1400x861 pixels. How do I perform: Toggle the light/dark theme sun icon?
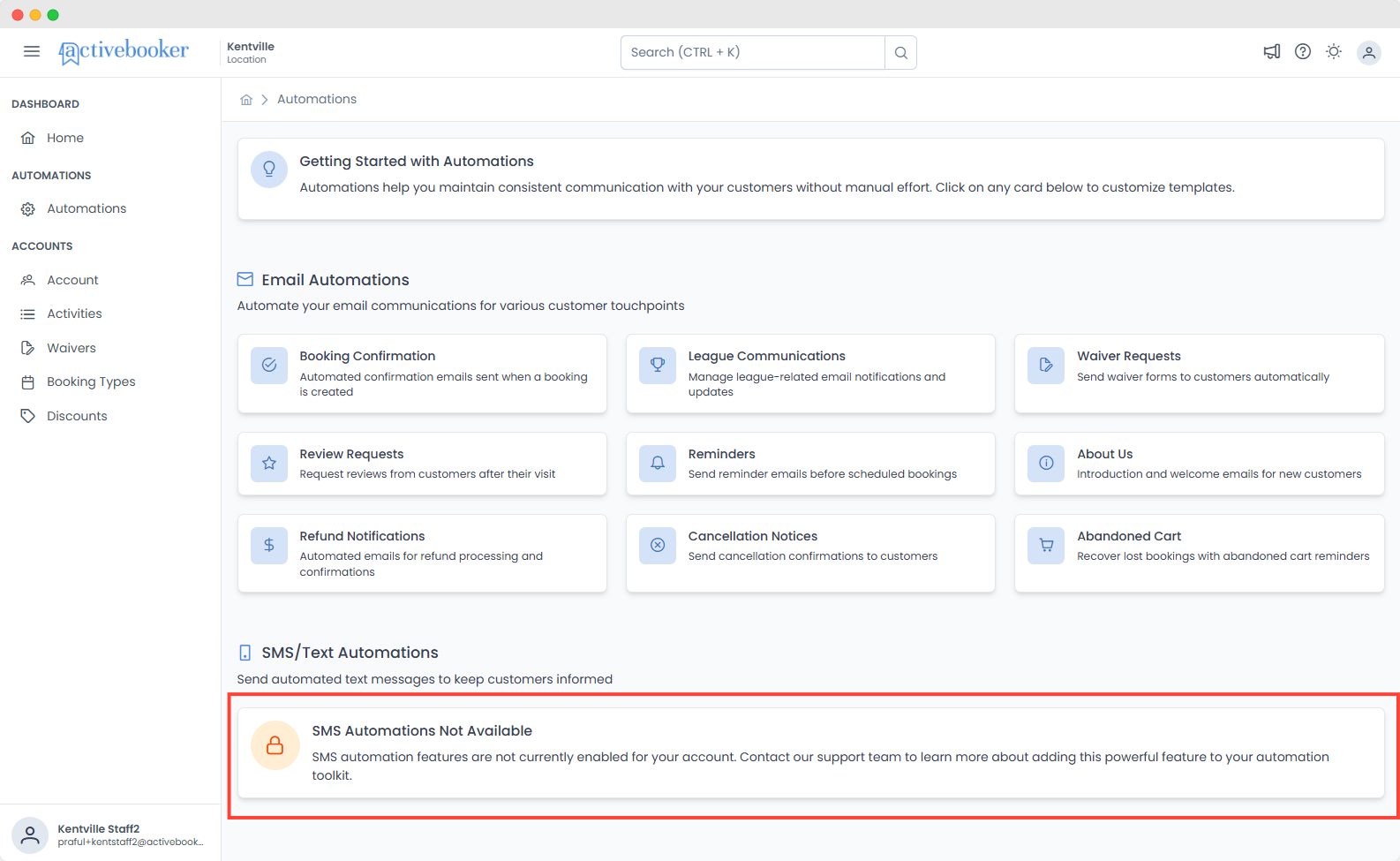(x=1334, y=51)
